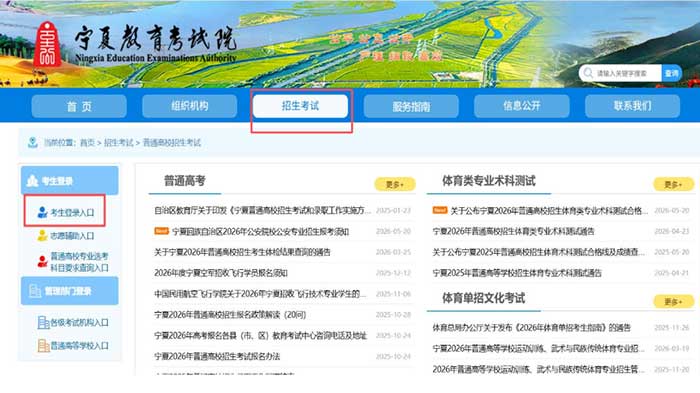Click the 体育单招文化考试 section heading
Screen dimensions: 700x393
483,298
